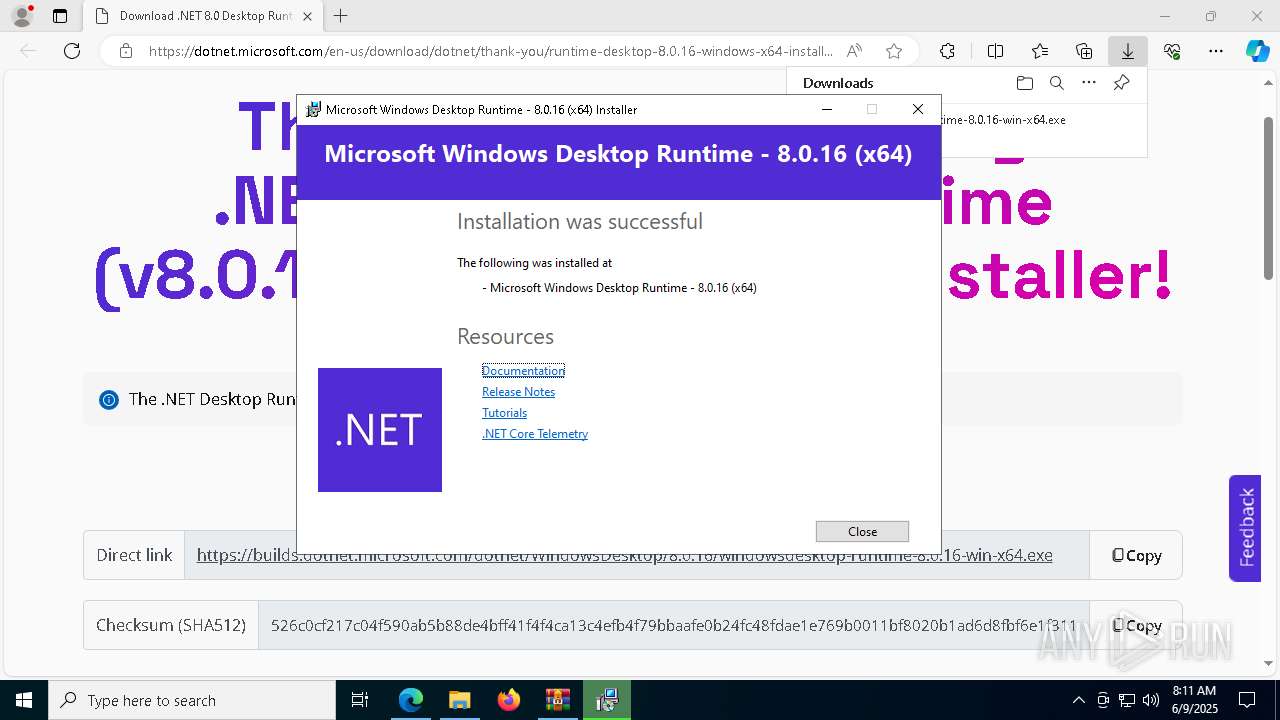
Task: Open a new Edge tab
Action: 340,16
